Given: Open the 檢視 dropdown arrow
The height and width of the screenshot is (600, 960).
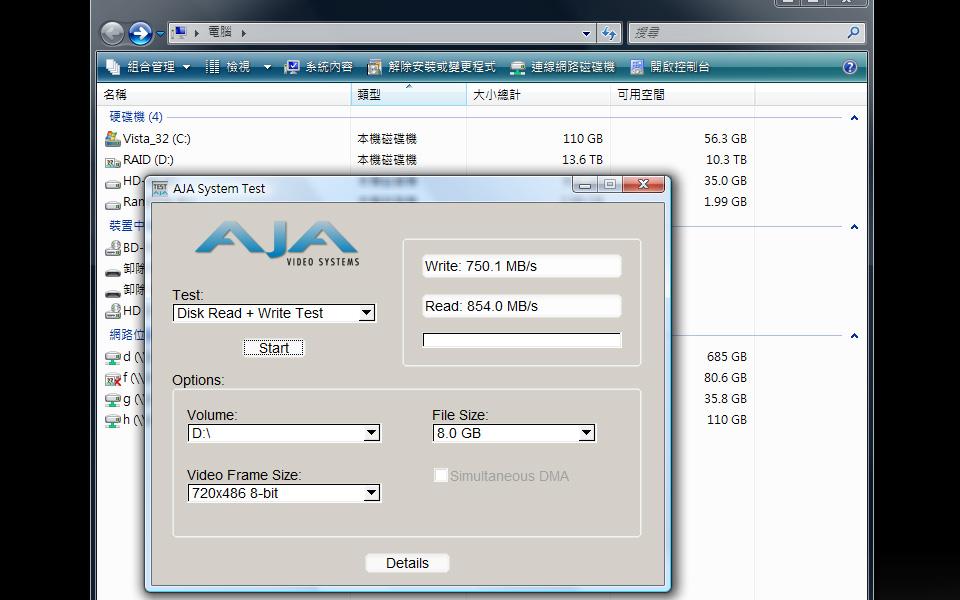Looking at the screenshot, I should pos(267,67).
